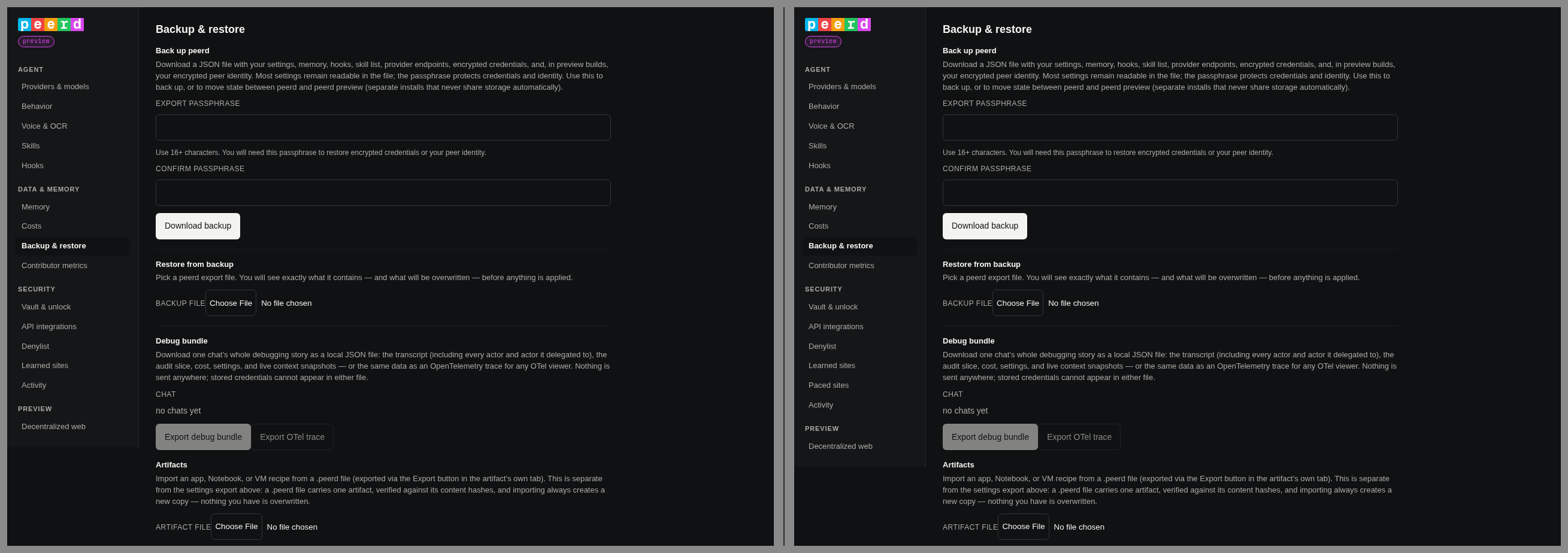This screenshot has height=553, width=1568.
Task: Open Voice & OCR in left window
Action: click(73, 126)
